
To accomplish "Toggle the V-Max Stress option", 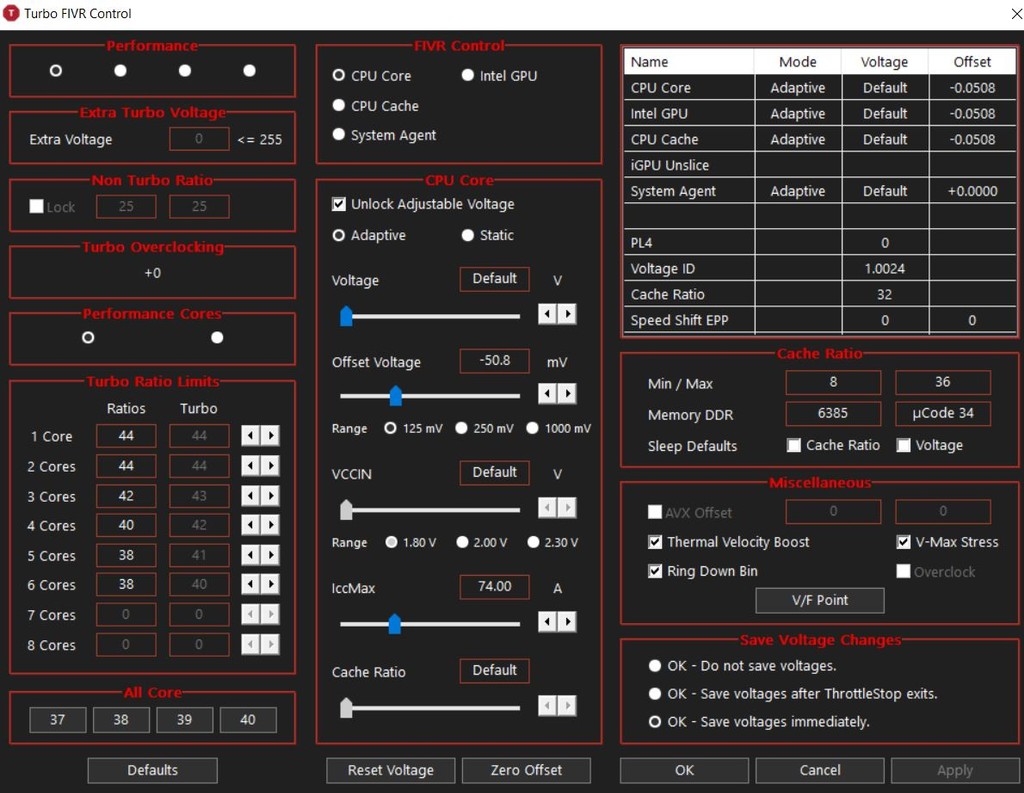I will (x=902, y=542).
